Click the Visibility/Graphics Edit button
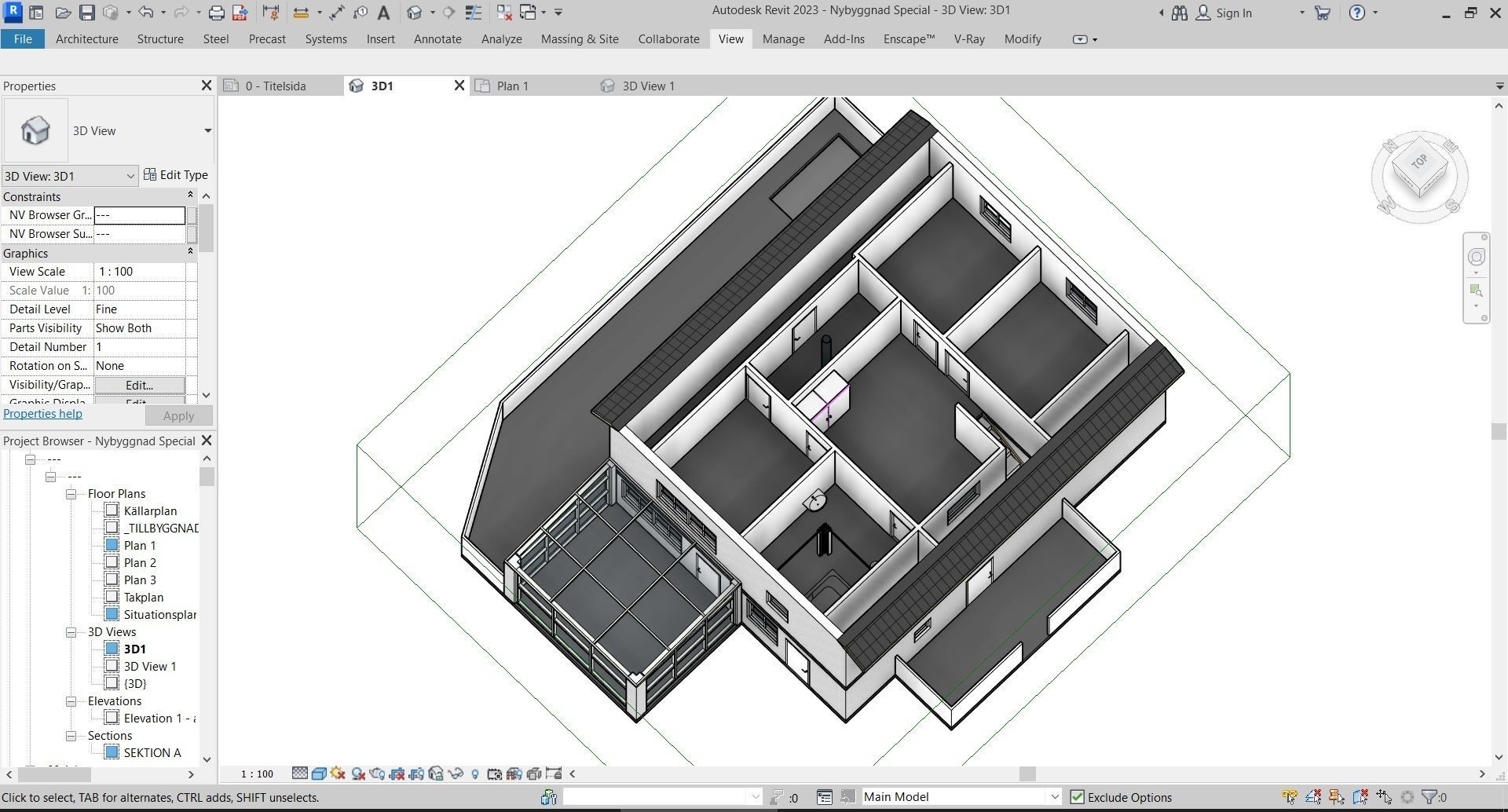The height and width of the screenshot is (812, 1508). click(139, 385)
